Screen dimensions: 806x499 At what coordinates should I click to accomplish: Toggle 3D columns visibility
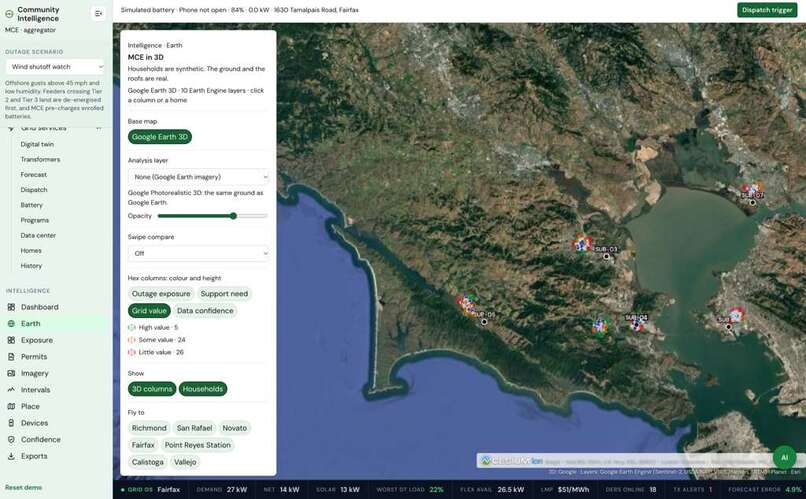pyautogui.click(x=152, y=389)
